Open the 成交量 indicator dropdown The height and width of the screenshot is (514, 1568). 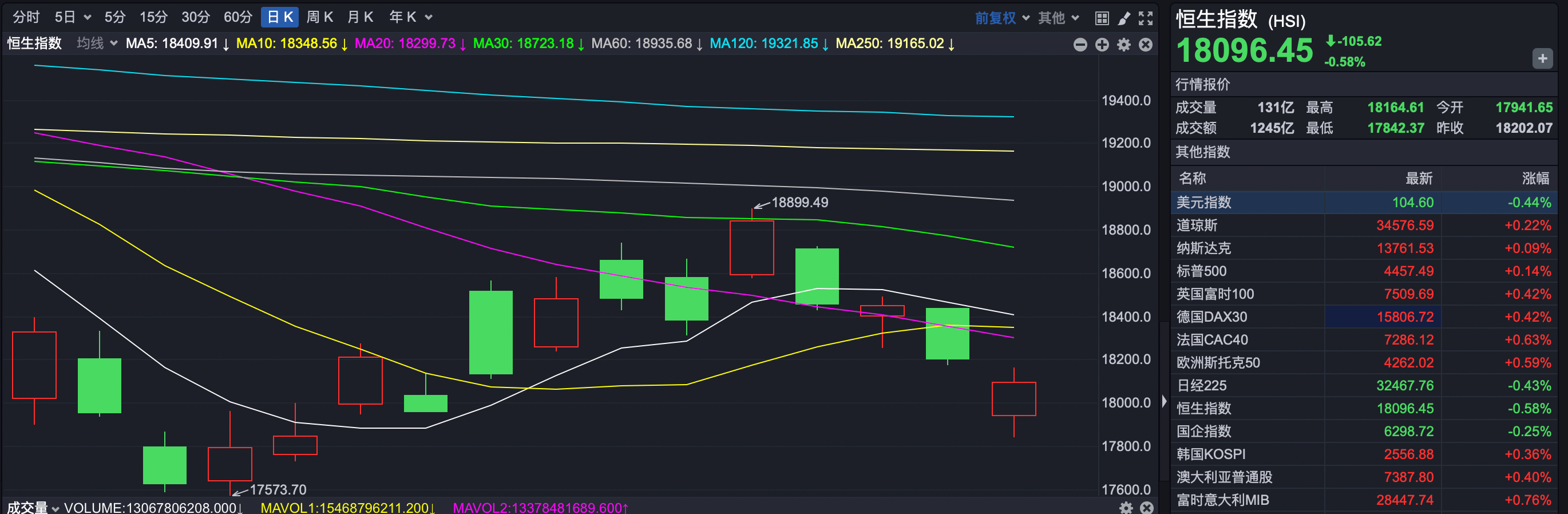click(34, 507)
